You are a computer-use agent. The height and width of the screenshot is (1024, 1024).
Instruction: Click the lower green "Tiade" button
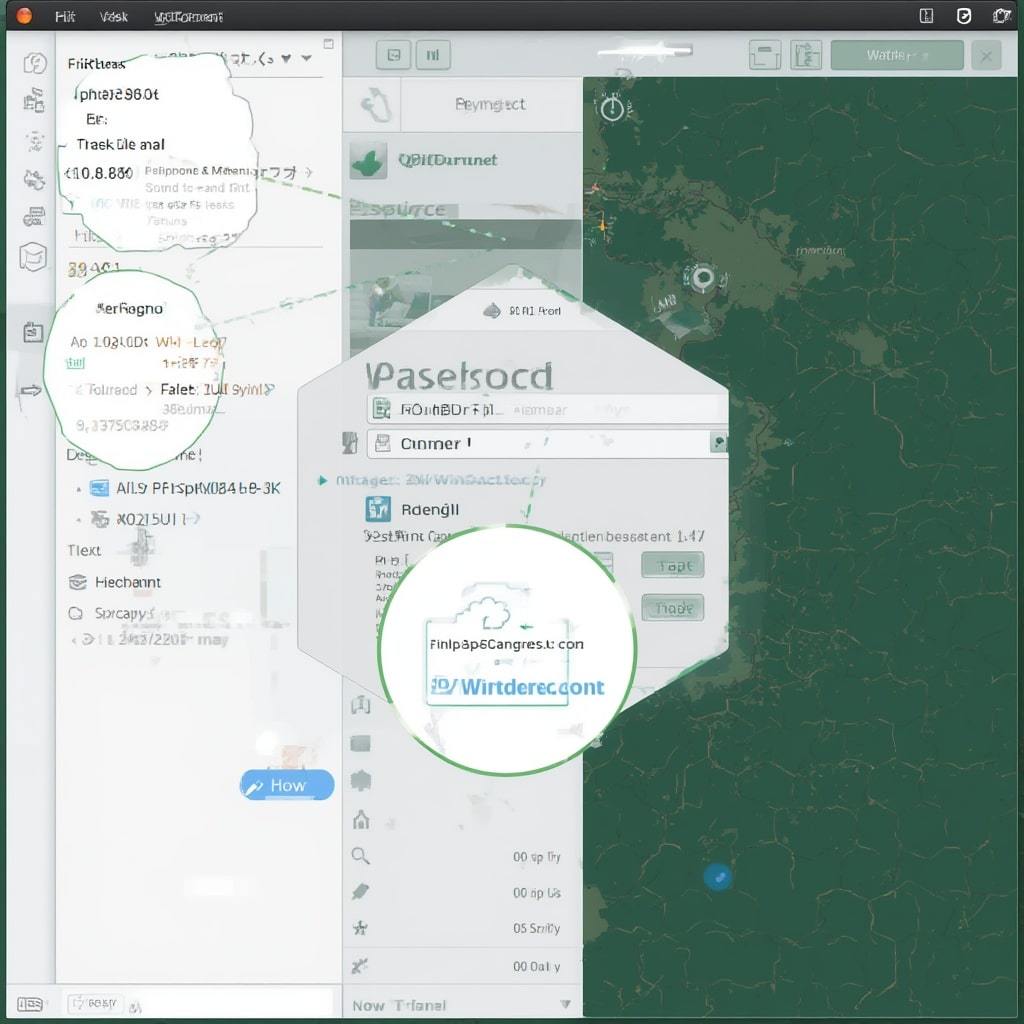pyautogui.click(x=673, y=608)
